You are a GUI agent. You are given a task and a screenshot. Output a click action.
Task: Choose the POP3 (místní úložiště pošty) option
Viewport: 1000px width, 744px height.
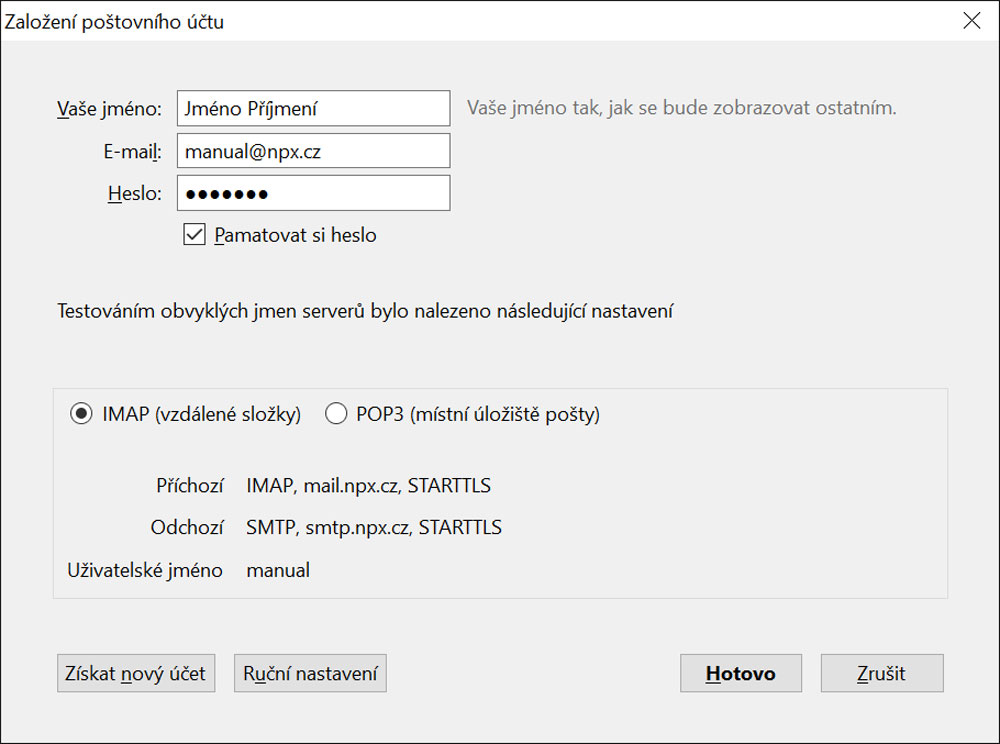pyautogui.click(x=336, y=414)
